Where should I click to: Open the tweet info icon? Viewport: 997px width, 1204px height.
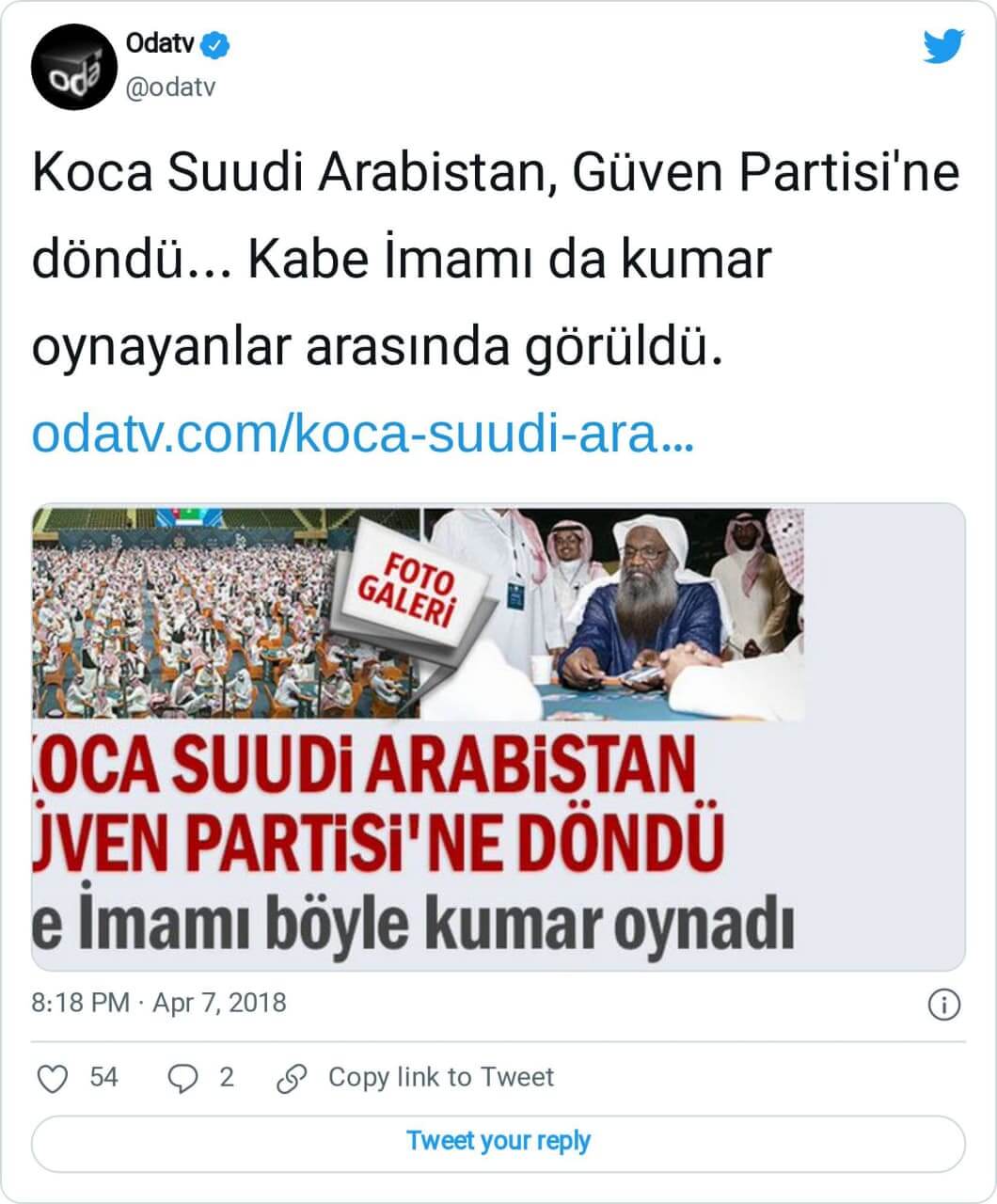click(x=943, y=1004)
